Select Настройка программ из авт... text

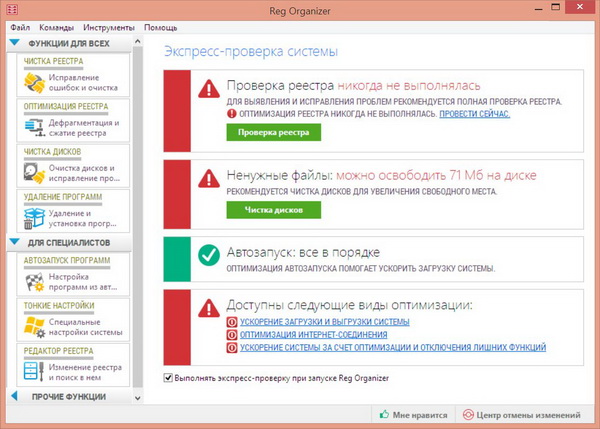tap(83, 282)
